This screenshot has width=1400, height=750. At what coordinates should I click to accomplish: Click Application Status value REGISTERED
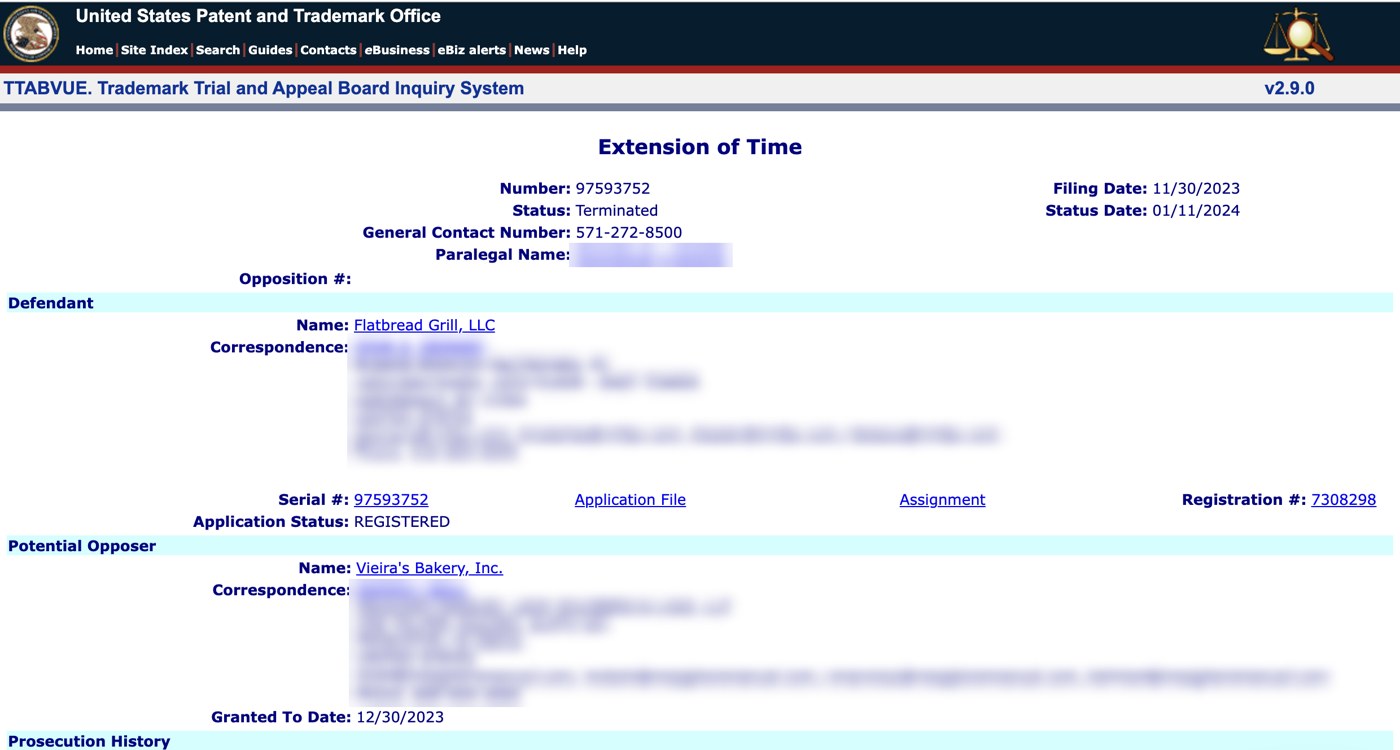[402, 521]
